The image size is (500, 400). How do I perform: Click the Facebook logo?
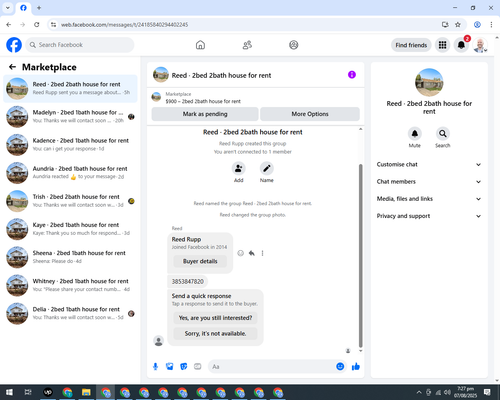pos(14,45)
